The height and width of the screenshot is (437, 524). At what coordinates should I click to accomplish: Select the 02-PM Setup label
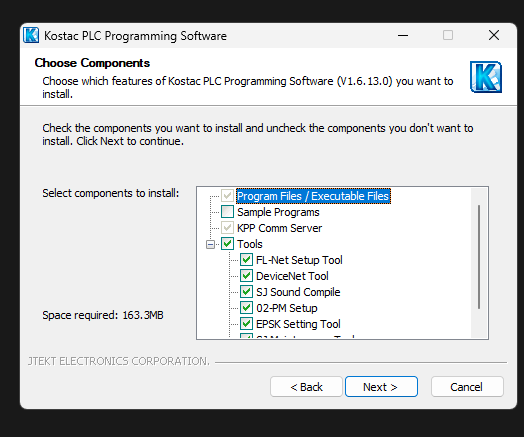pyautogui.click(x=287, y=308)
